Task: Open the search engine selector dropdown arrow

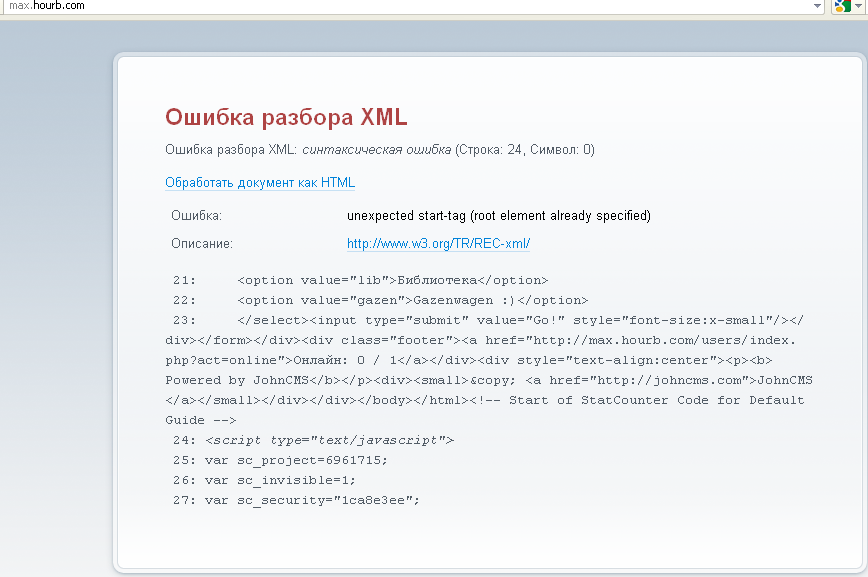Action: tap(858, 6)
